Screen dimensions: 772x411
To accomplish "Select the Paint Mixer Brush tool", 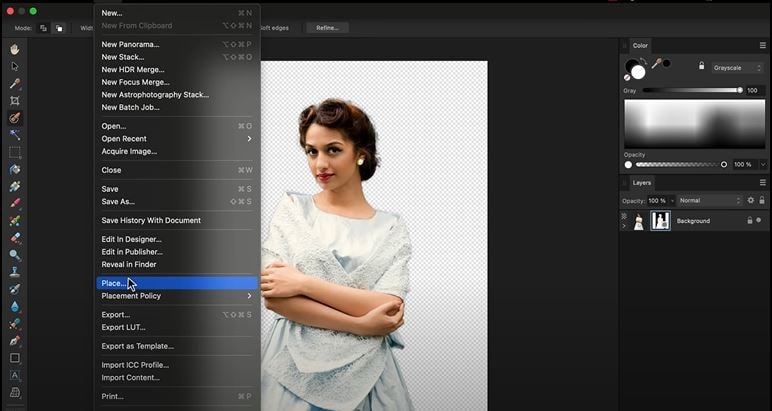I will pos(15,221).
